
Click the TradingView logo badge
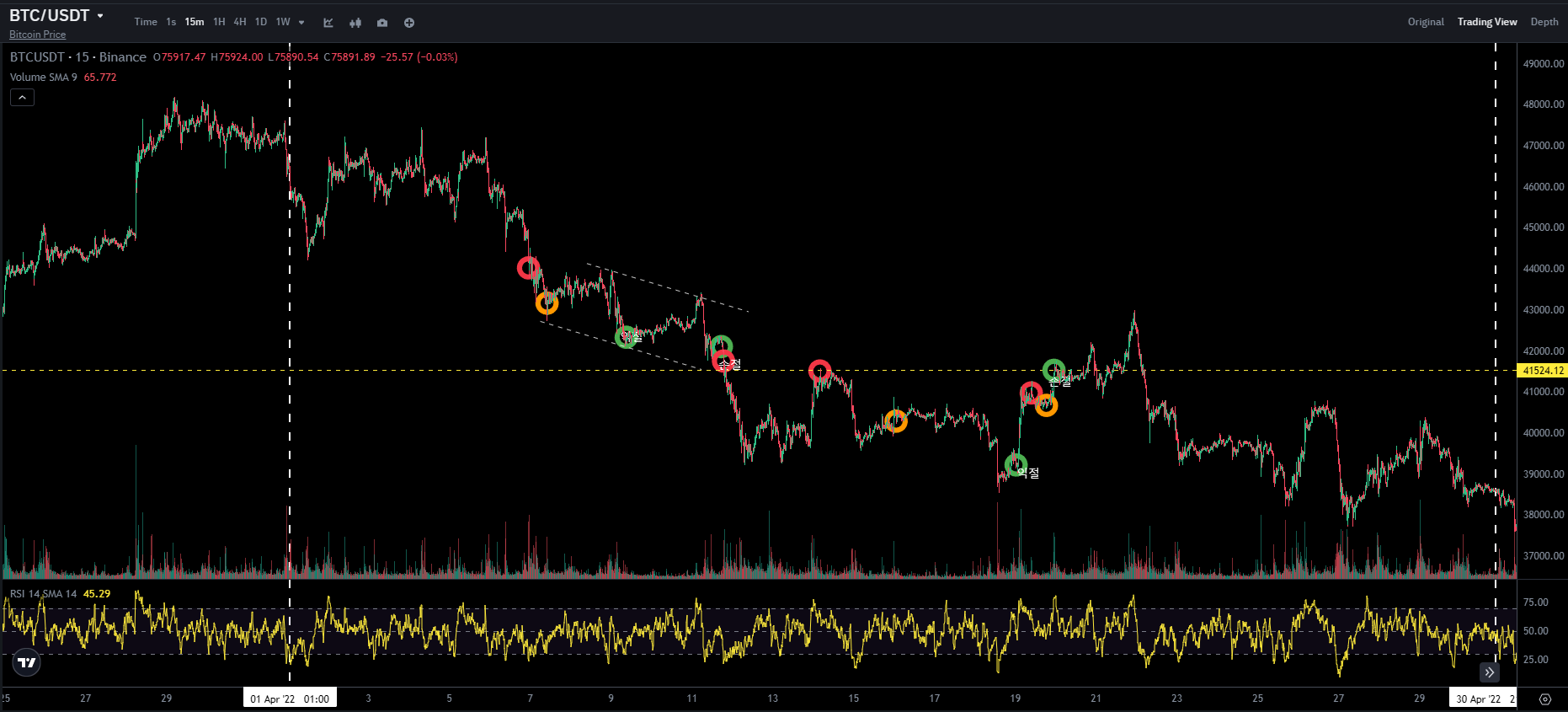point(27,662)
